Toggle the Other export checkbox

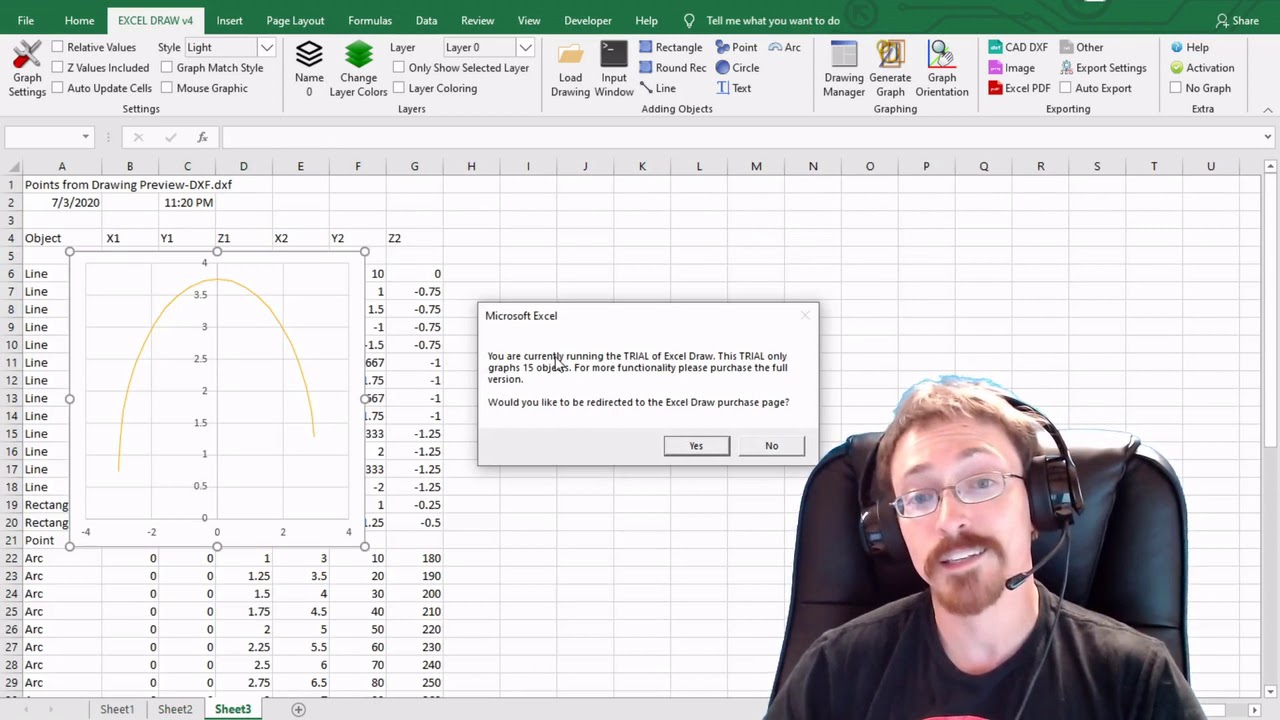coord(1066,47)
